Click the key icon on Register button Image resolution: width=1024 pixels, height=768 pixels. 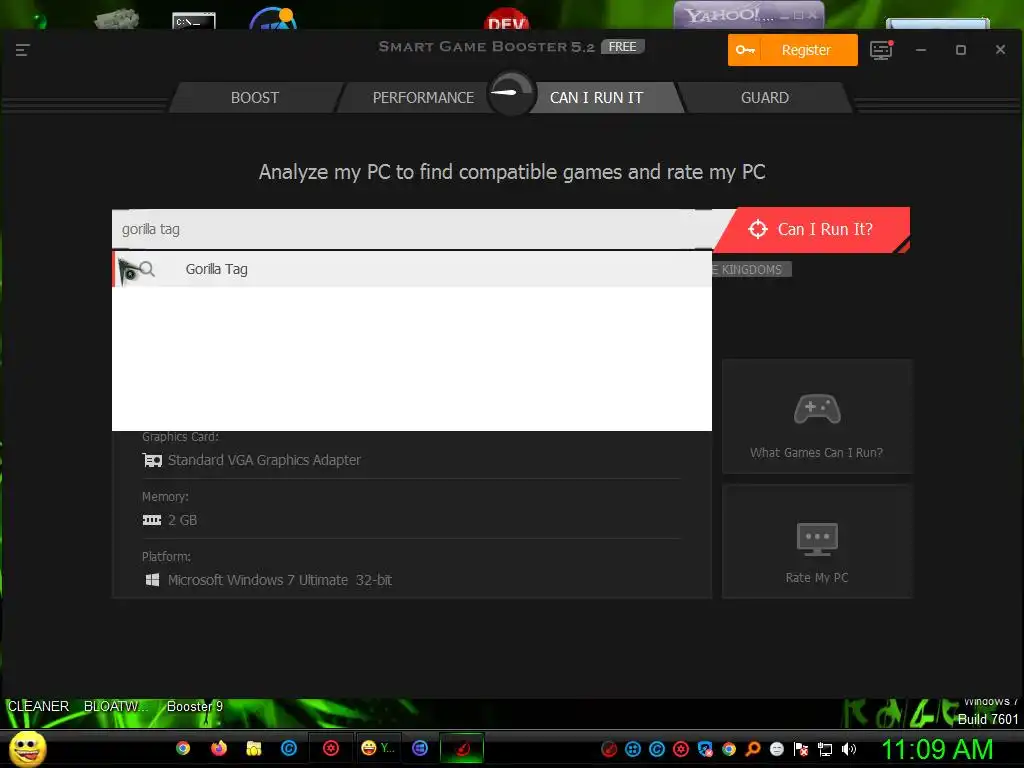coord(745,50)
